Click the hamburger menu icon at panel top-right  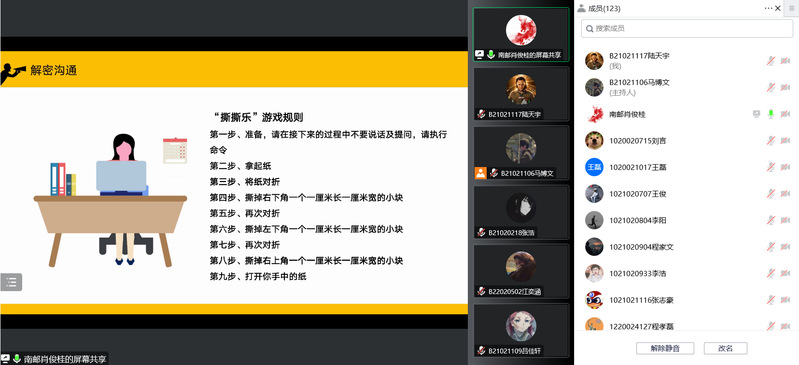click(791, 8)
